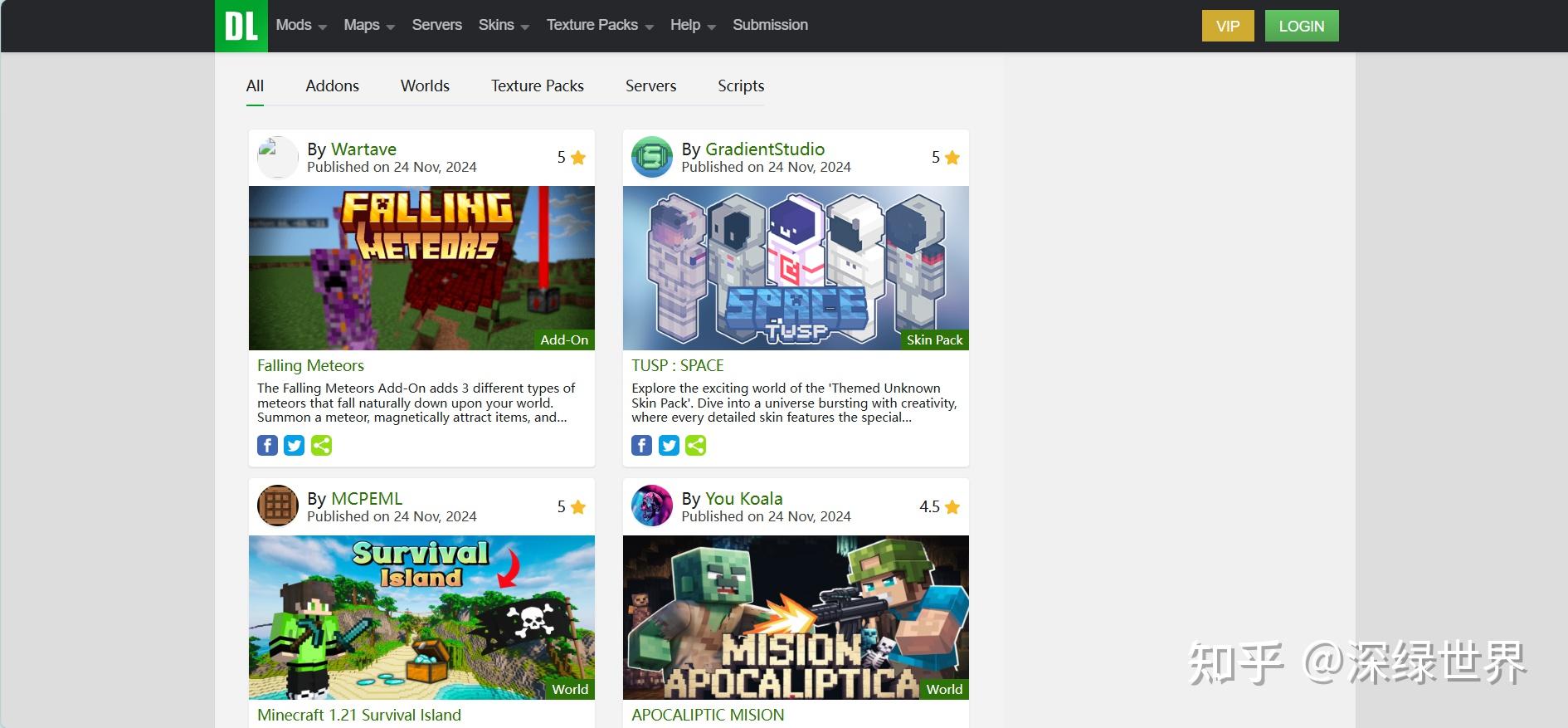
Task: Click the star rating on Falling Meteors card
Action: 572,157
